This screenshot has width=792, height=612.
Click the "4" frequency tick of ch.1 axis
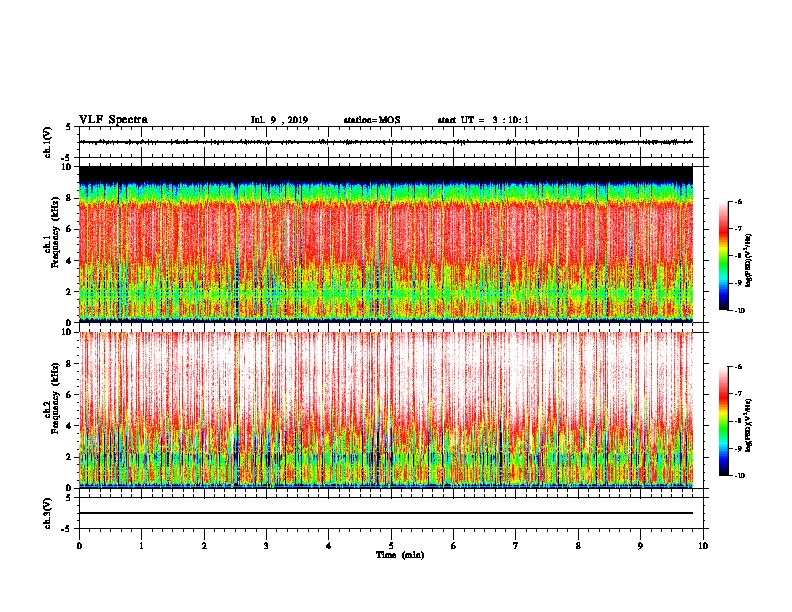[x=71, y=261]
